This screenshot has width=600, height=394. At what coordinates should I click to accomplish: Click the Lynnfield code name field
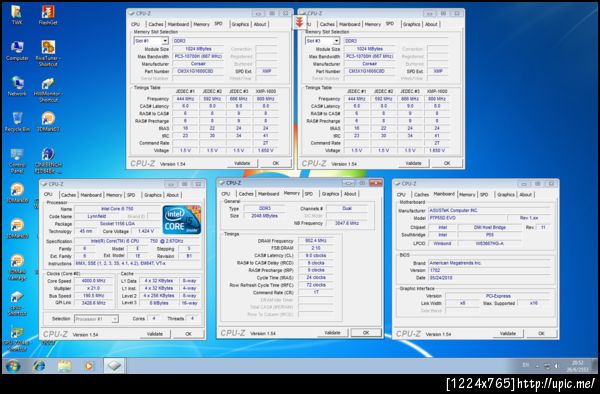(97, 217)
